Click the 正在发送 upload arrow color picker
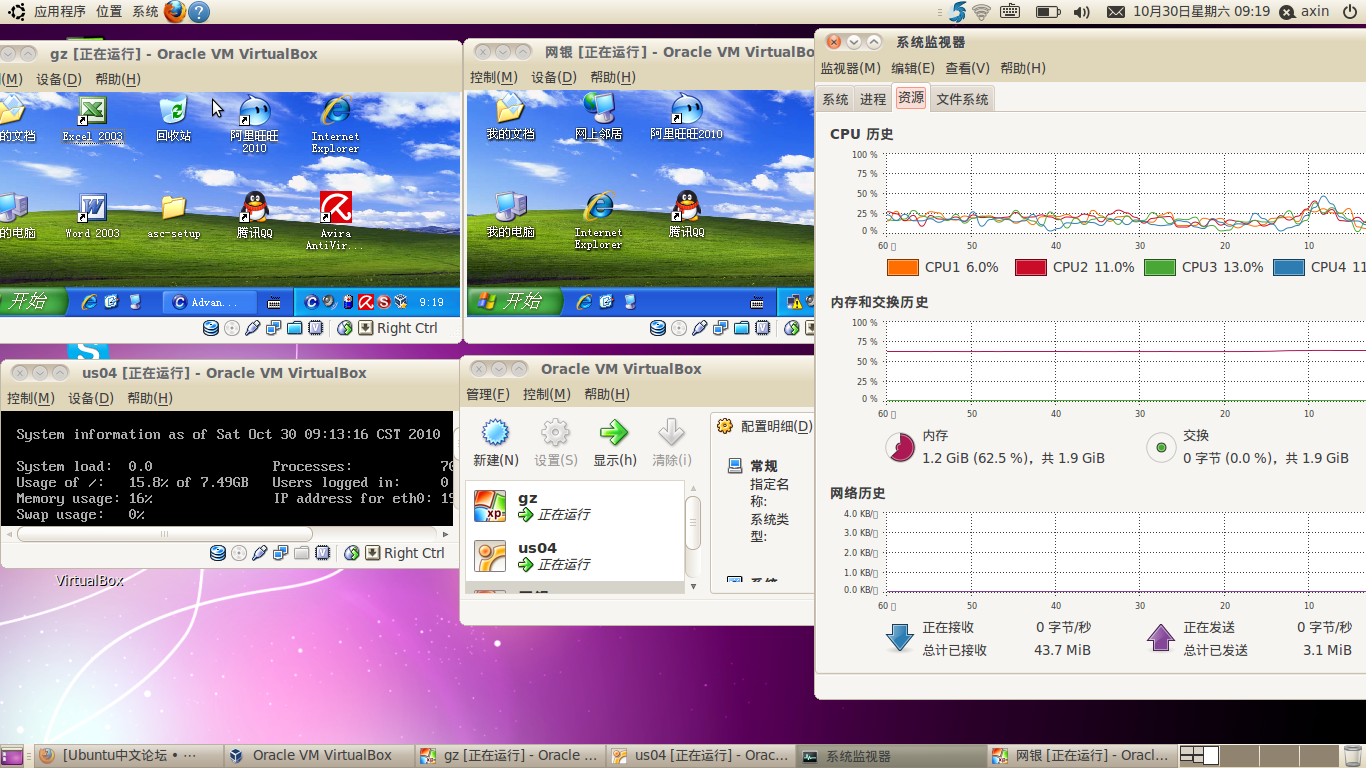 [1161, 638]
